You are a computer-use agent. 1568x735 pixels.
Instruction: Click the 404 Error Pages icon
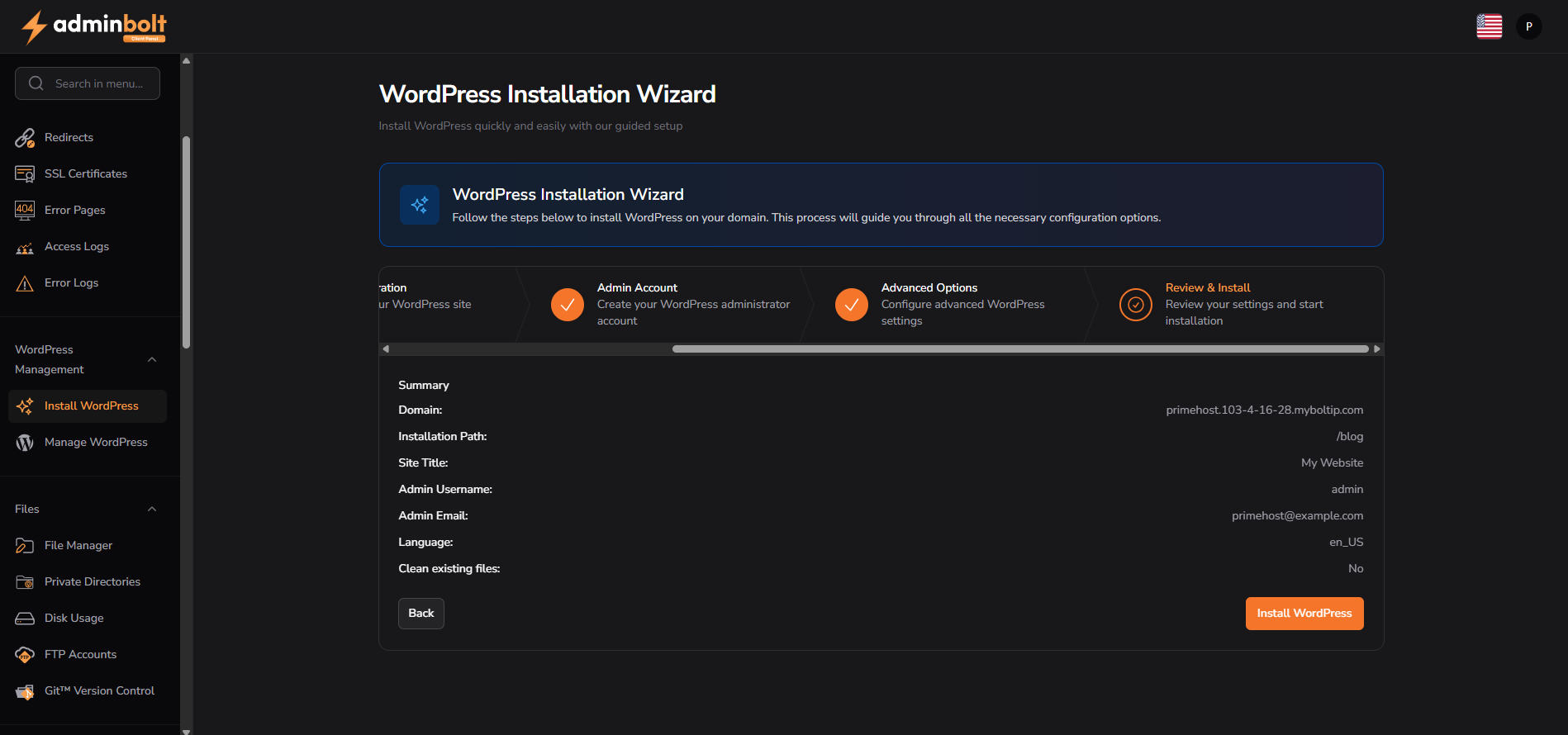[25, 211]
